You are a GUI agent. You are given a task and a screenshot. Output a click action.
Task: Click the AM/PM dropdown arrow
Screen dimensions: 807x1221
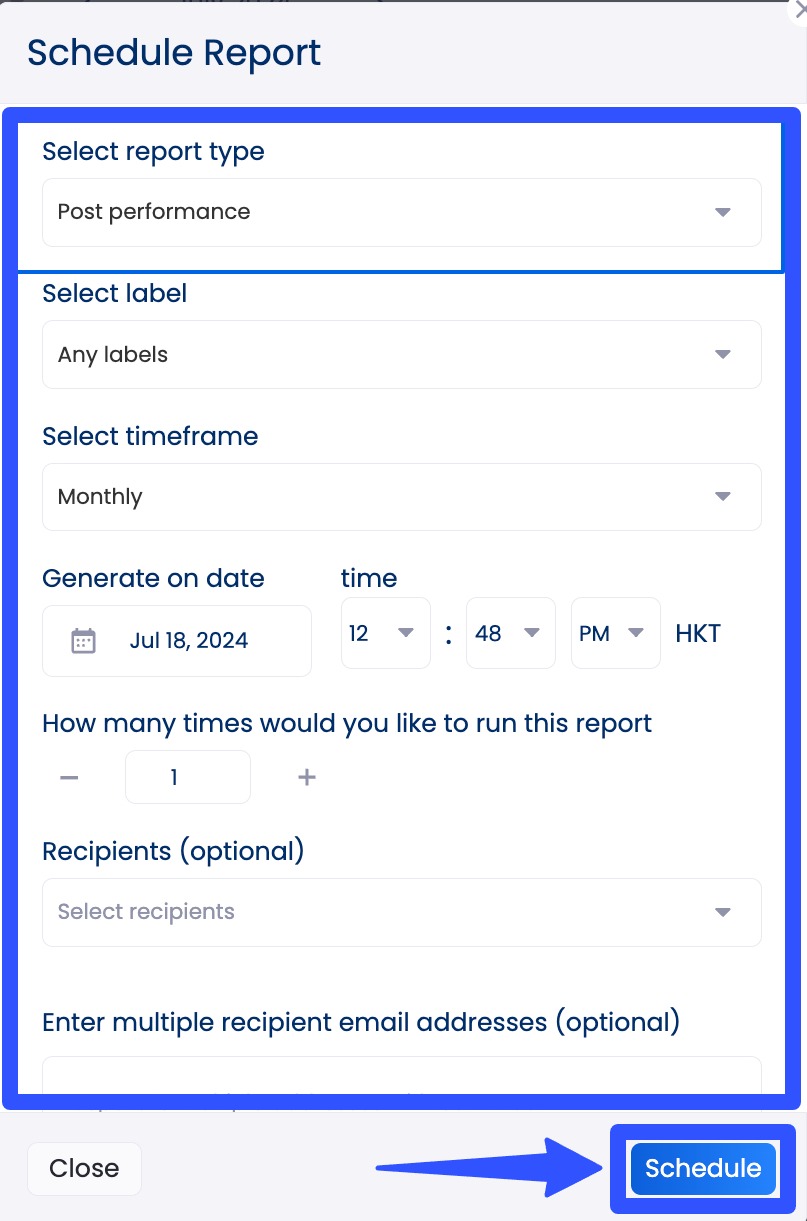(x=637, y=632)
